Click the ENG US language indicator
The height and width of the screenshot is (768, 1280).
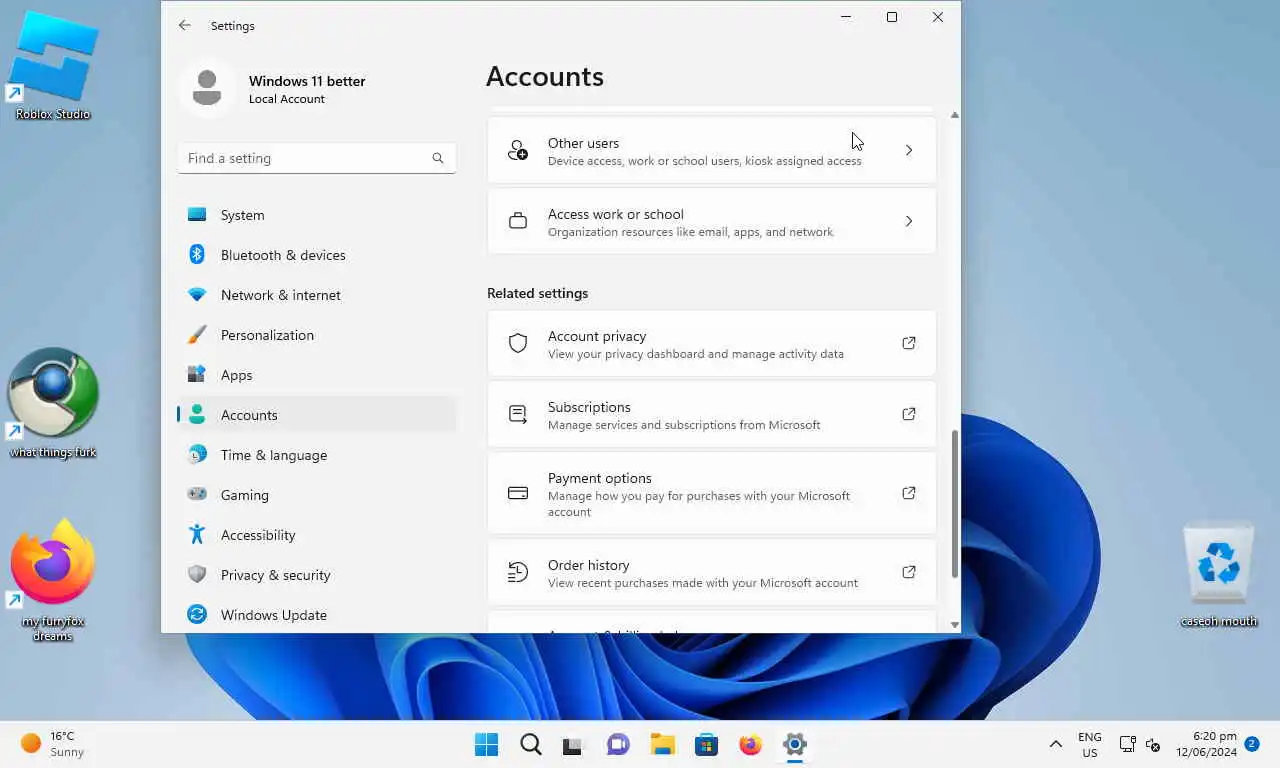click(x=1090, y=744)
